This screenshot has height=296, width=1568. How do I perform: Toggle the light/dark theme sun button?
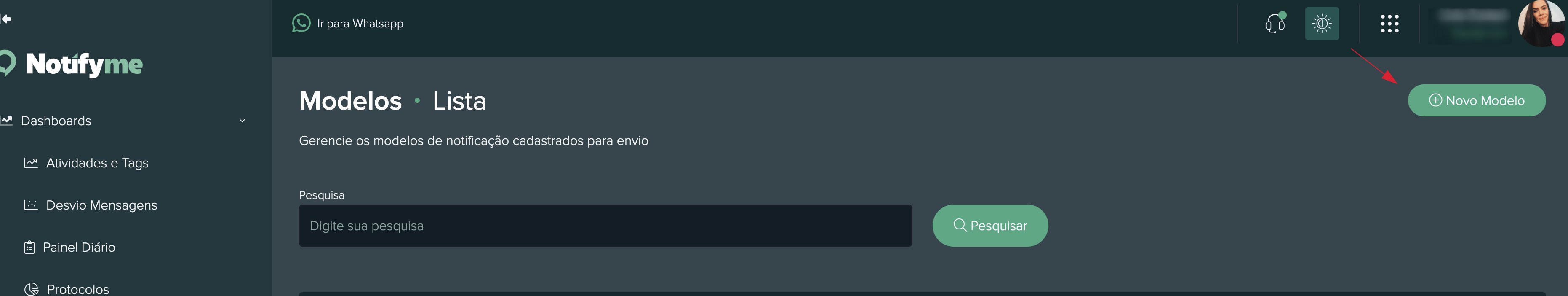coord(1322,24)
